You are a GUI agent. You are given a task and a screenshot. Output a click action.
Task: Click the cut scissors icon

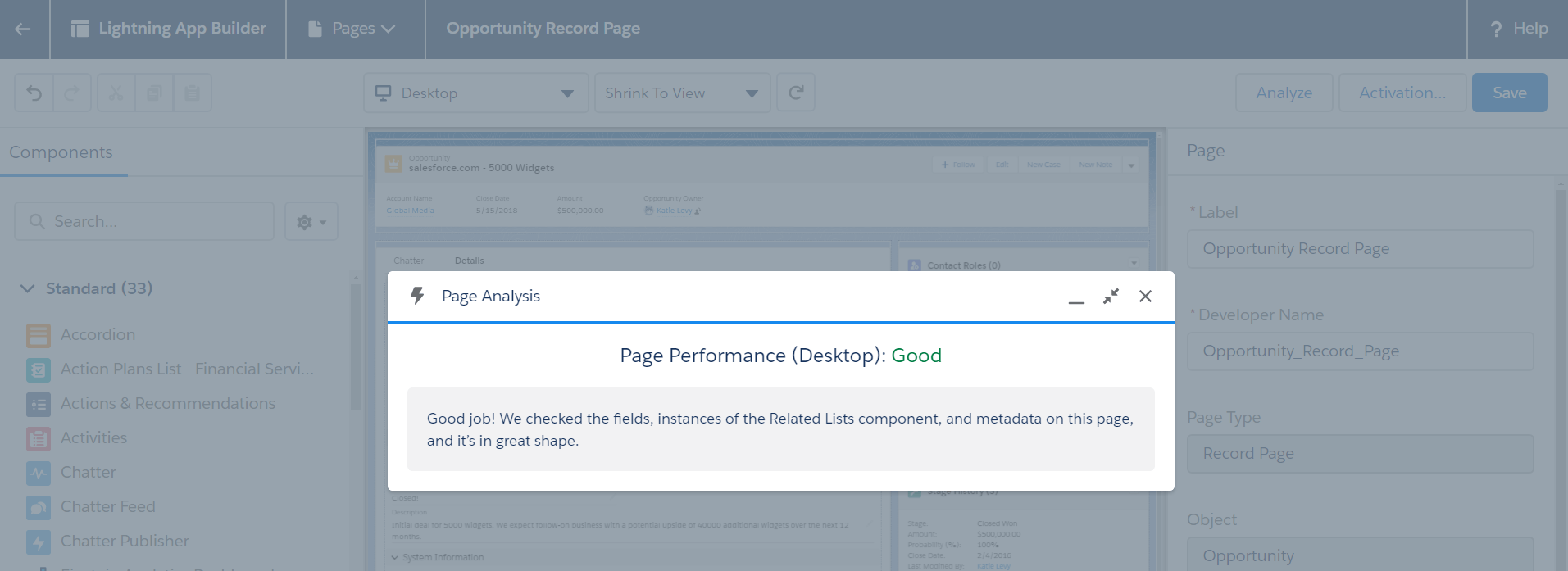[x=116, y=93]
